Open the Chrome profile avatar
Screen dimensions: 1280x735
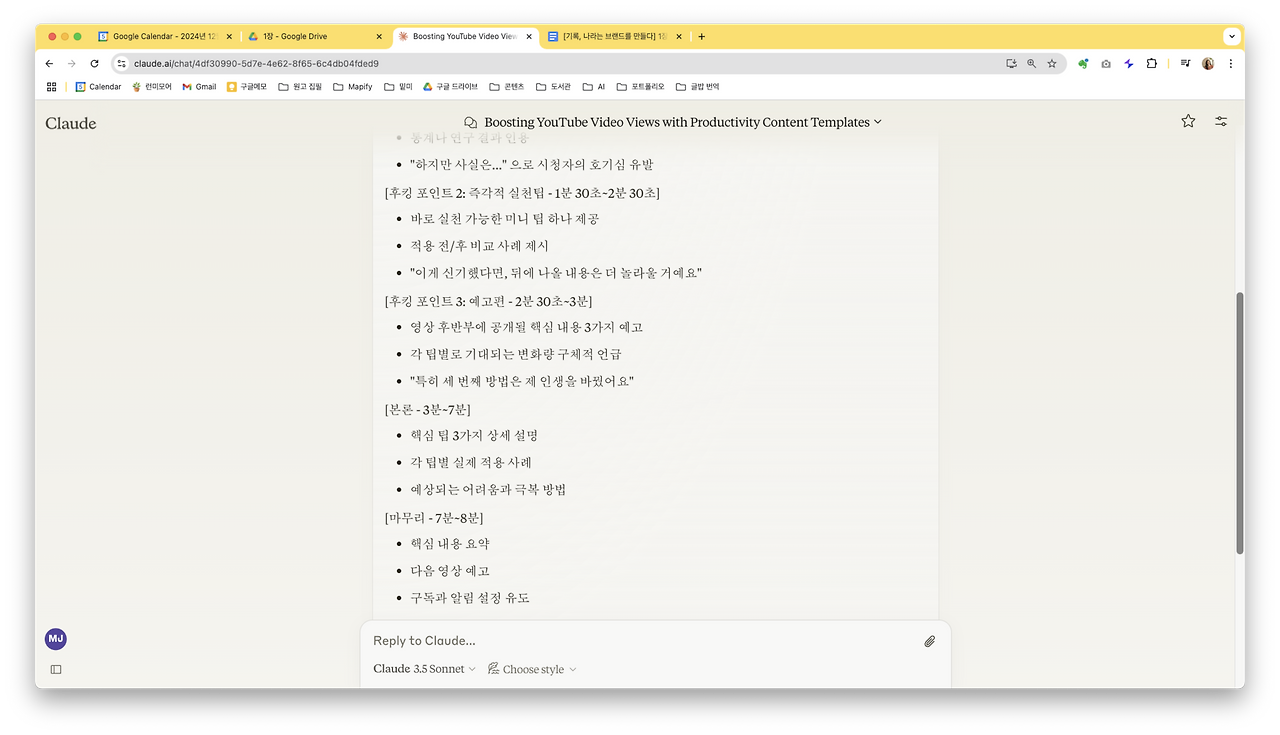pyautogui.click(x=1208, y=63)
